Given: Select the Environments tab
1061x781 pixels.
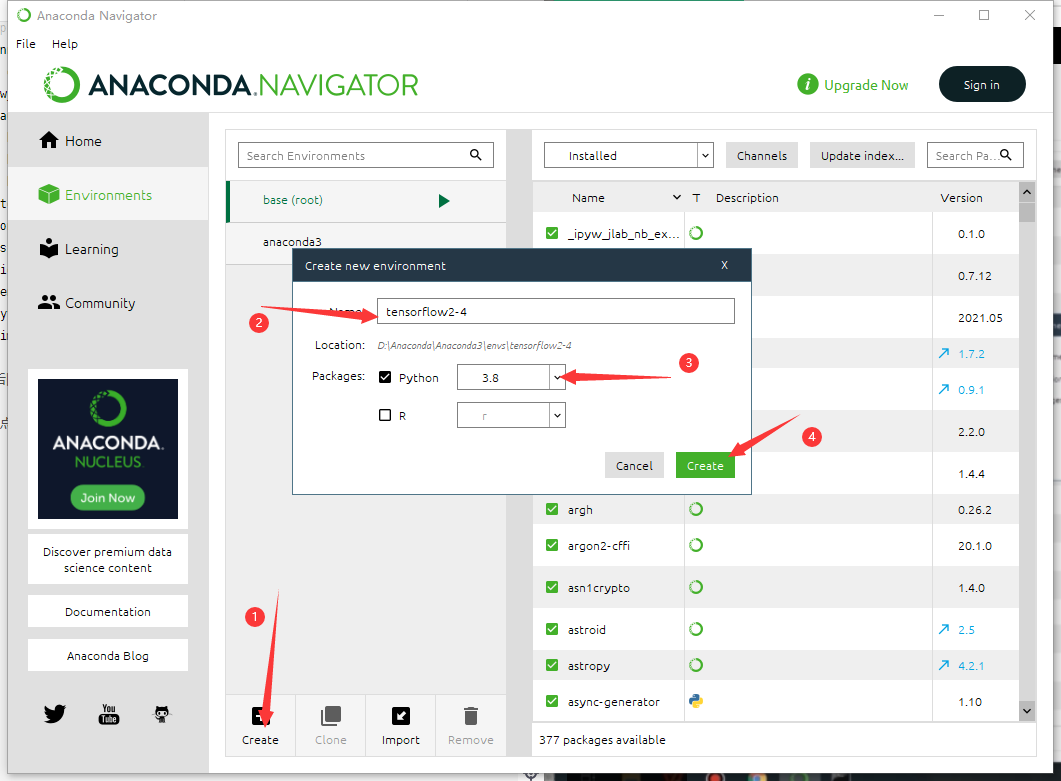Looking at the screenshot, I should pyautogui.click(x=108, y=195).
